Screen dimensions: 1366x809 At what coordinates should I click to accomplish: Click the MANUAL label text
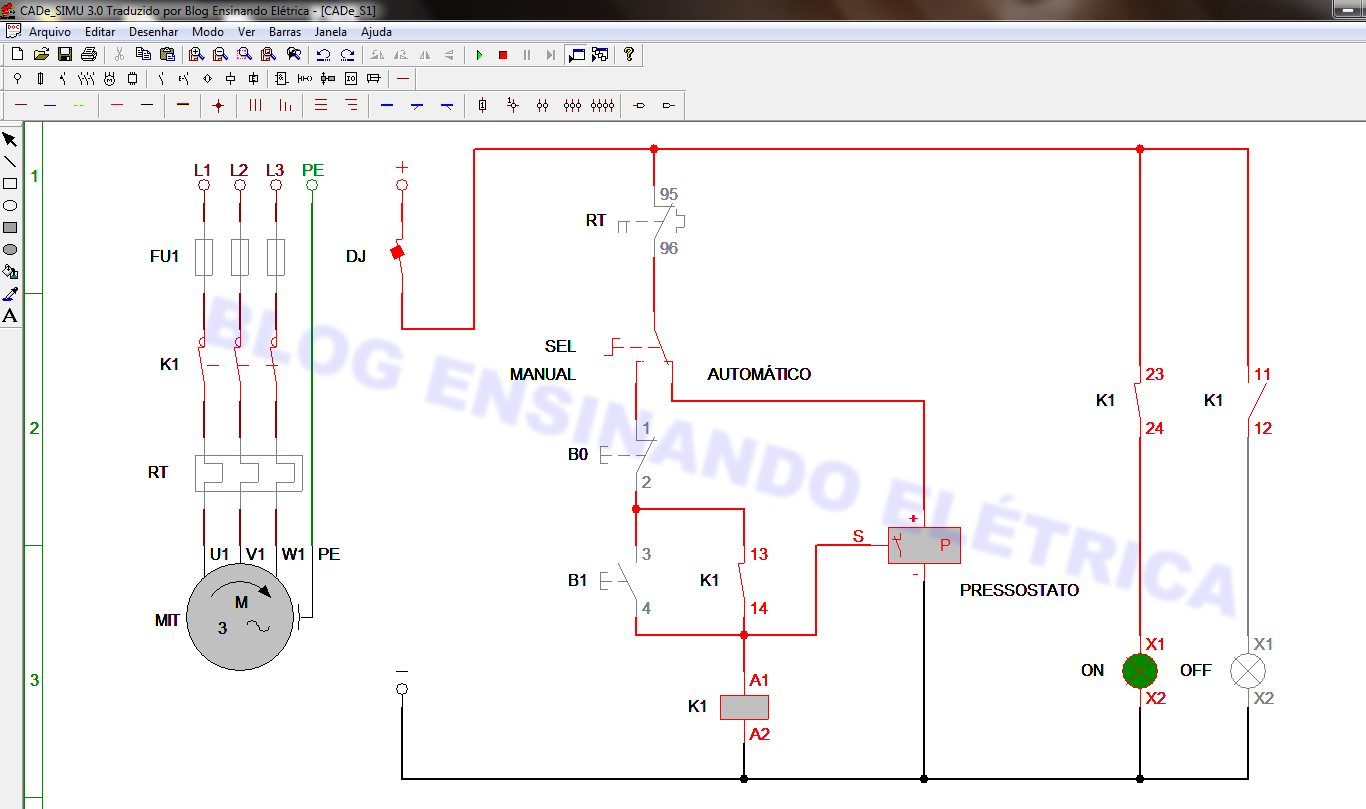point(543,374)
